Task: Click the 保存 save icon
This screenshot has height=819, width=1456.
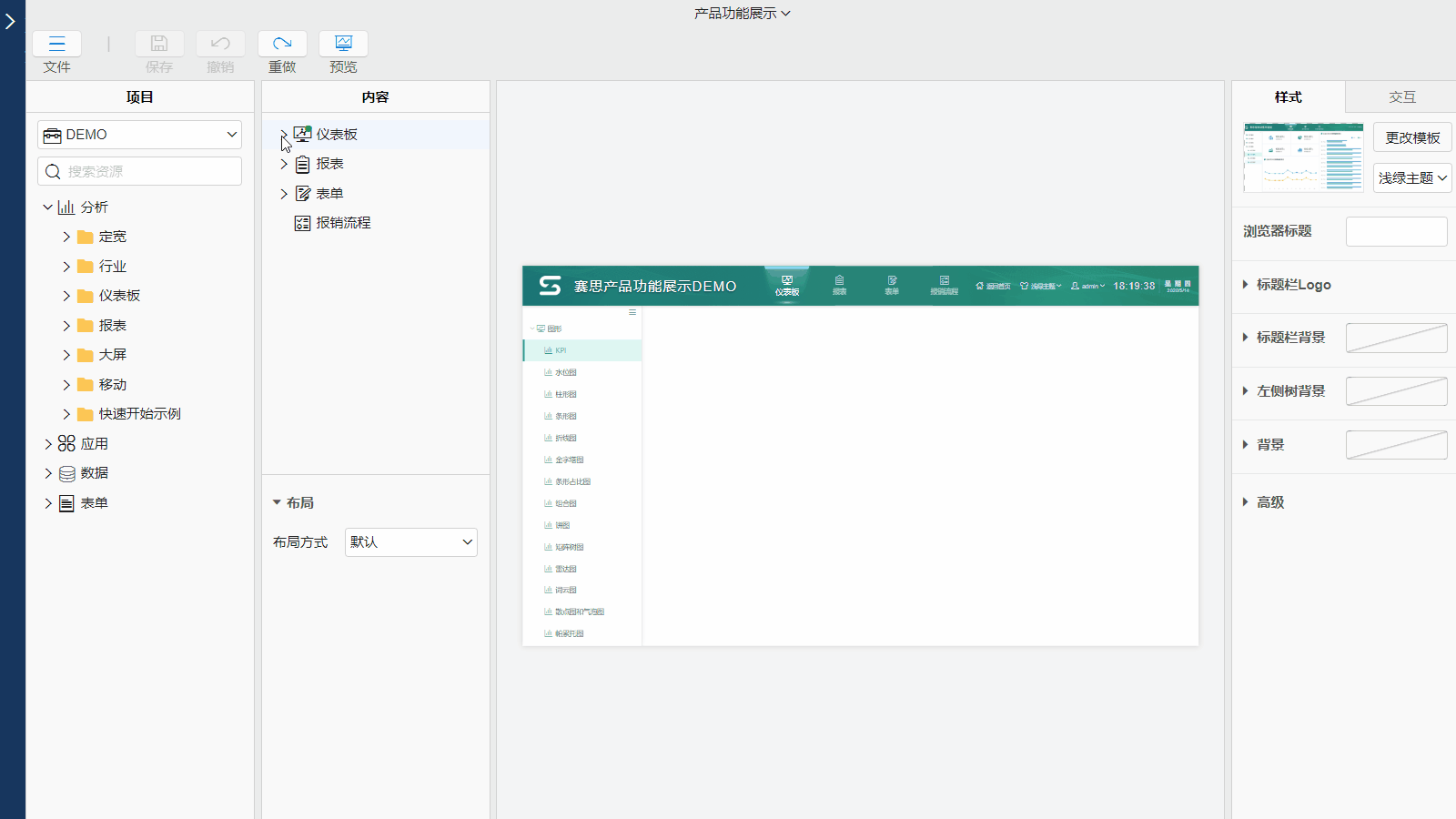Action: 159,44
